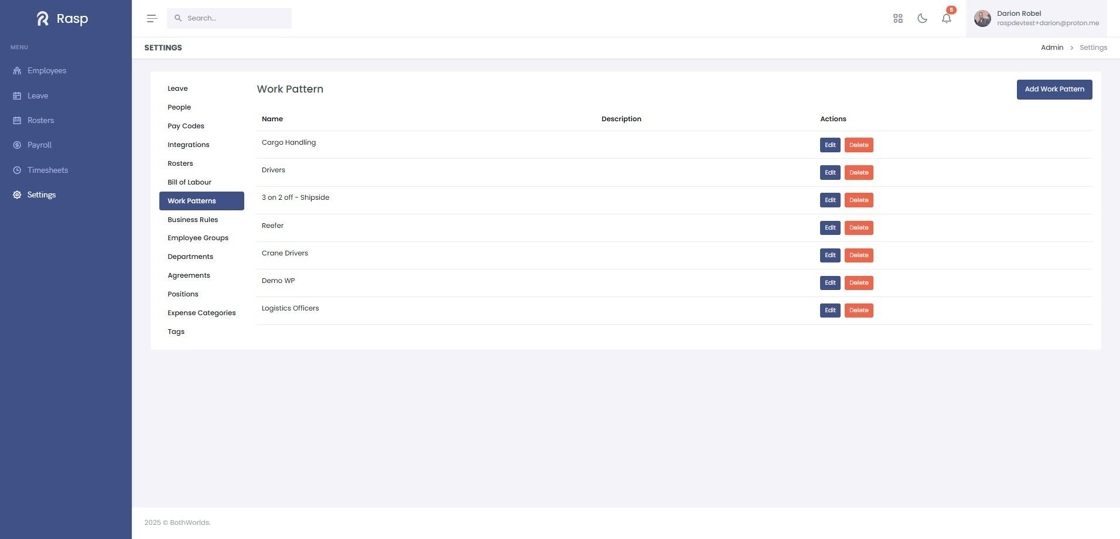Delete the Logistics Officers work pattern

click(859, 311)
